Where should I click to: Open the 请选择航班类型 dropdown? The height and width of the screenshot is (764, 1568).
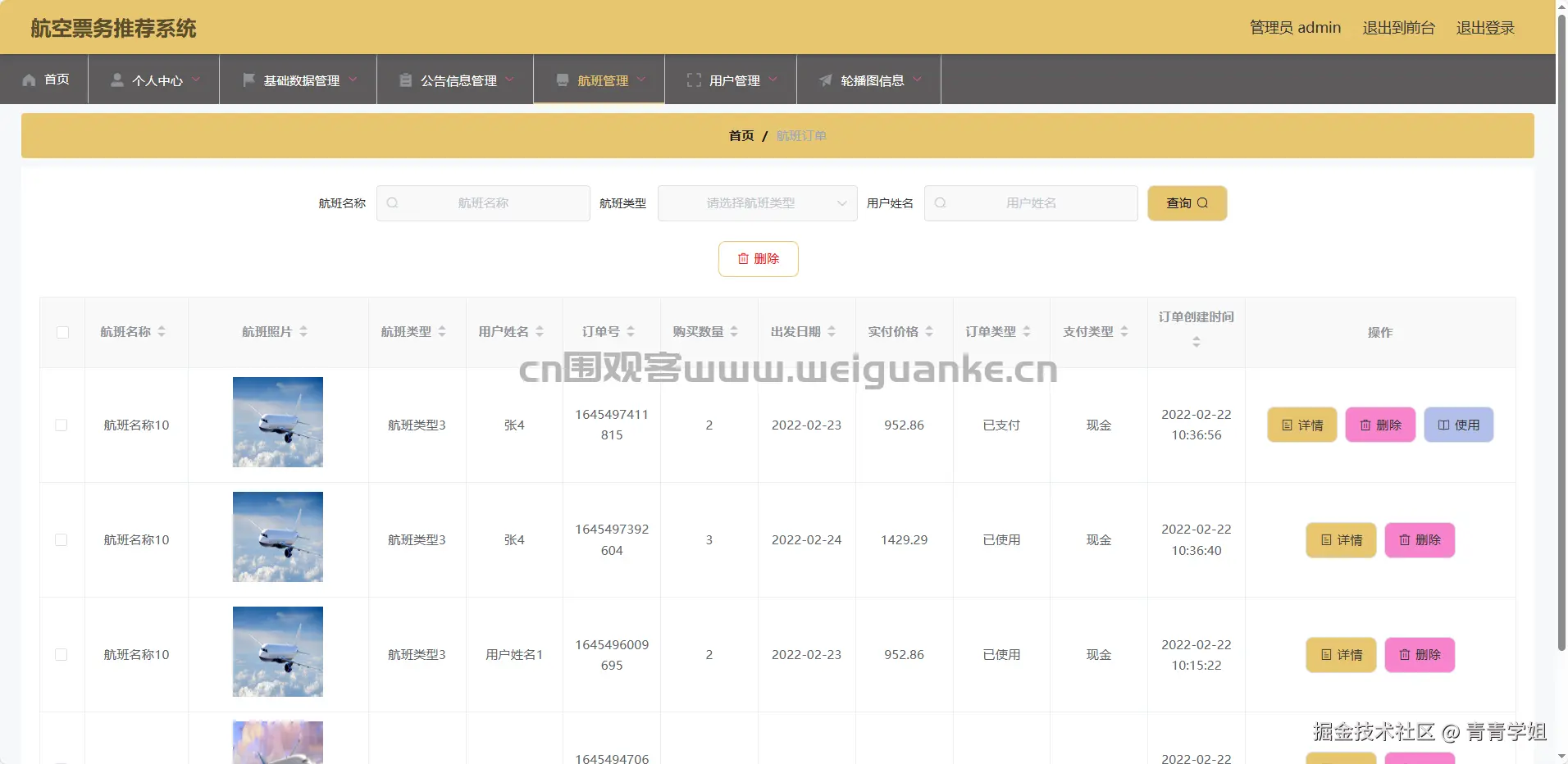click(757, 203)
